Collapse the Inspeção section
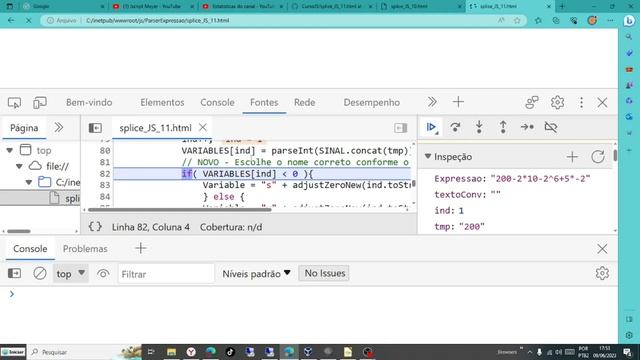 tap(428, 156)
